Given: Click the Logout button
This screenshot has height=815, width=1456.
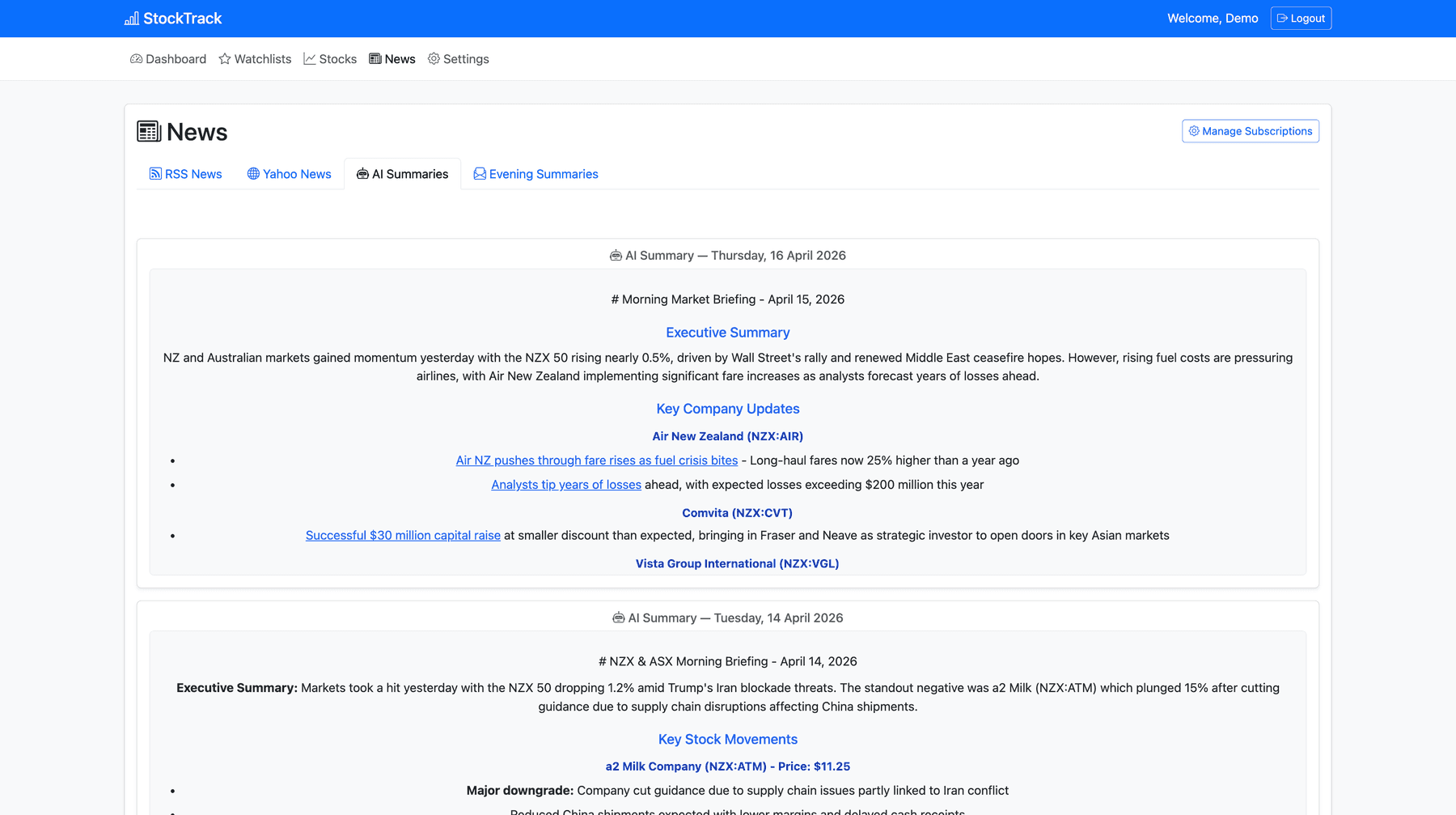Looking at the screenshot, I should tap(1301, 19).
